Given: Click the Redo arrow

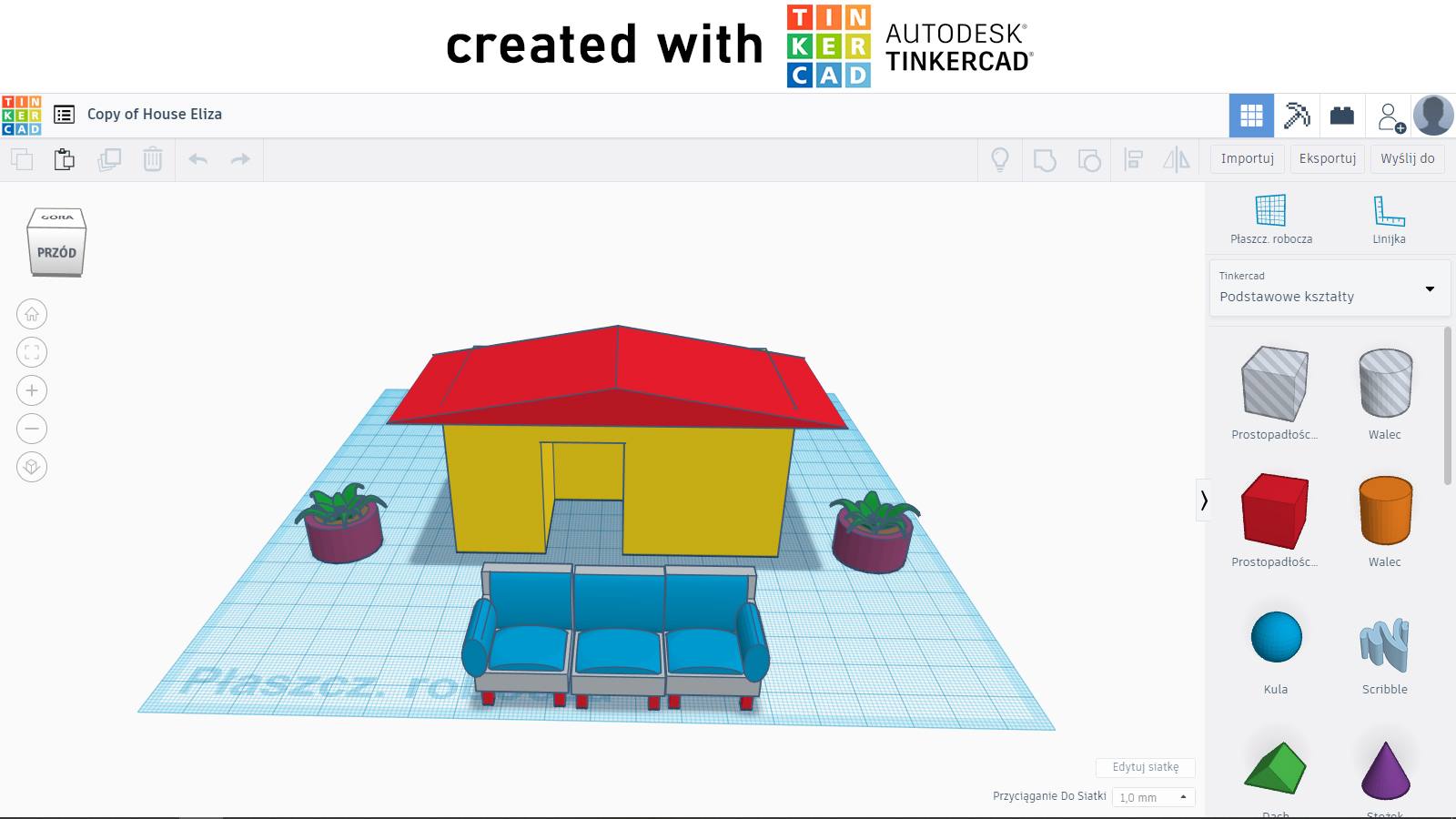Looking at the screenshot, I should (240, 159).
